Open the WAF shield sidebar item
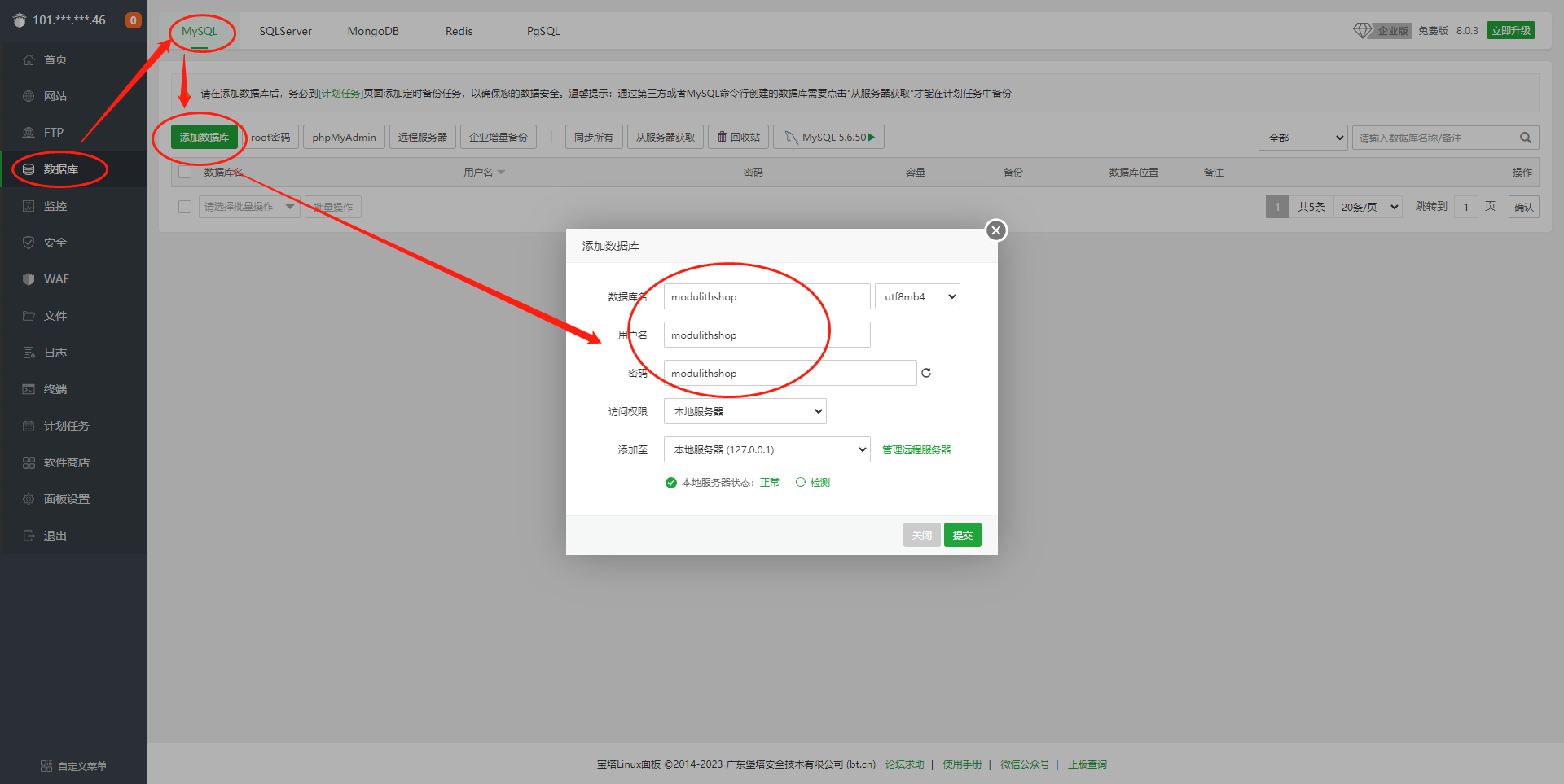This screenshot has width=1564, height=784. pyautogui.click(x=55, y=279)
